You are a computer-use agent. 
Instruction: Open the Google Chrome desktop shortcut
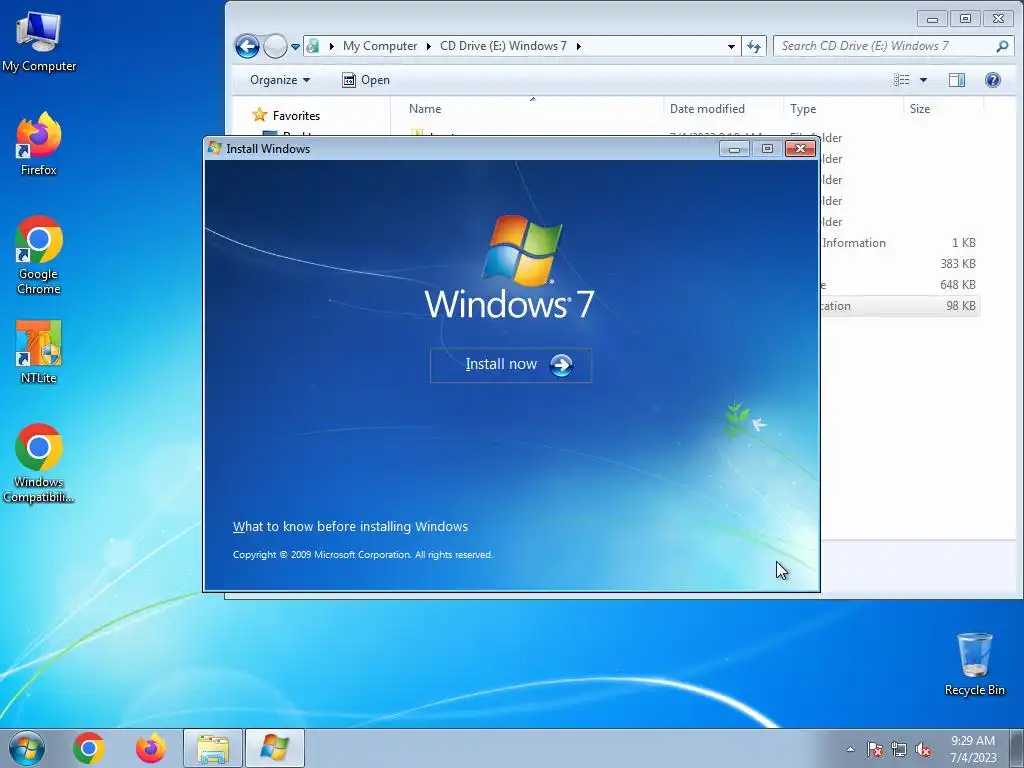pos(39,255)
